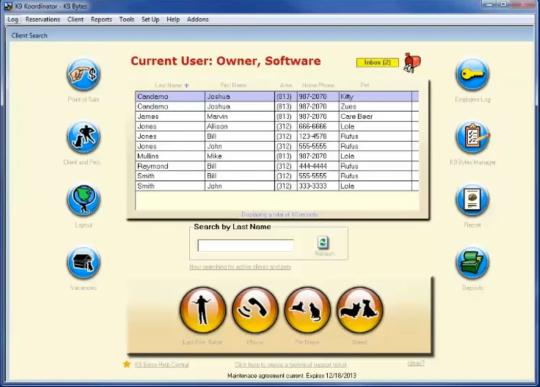This screenshot has width=540, height=387.
Task: Select the Candemo row with pet Kitty
Action: [x=277, y=96]
